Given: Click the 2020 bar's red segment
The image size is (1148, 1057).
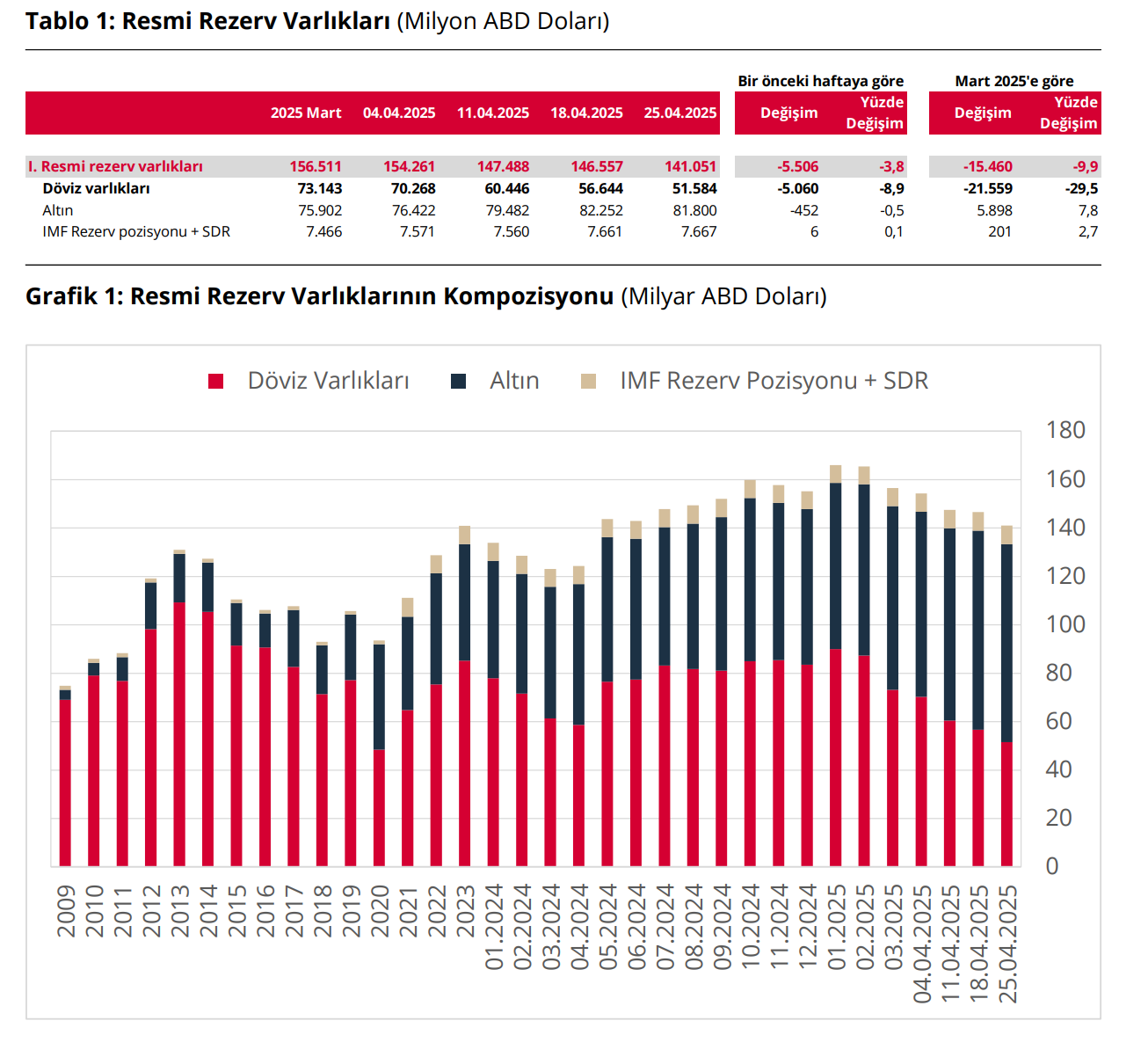Looking at the screenshot, I should click(x=379, y=807).
